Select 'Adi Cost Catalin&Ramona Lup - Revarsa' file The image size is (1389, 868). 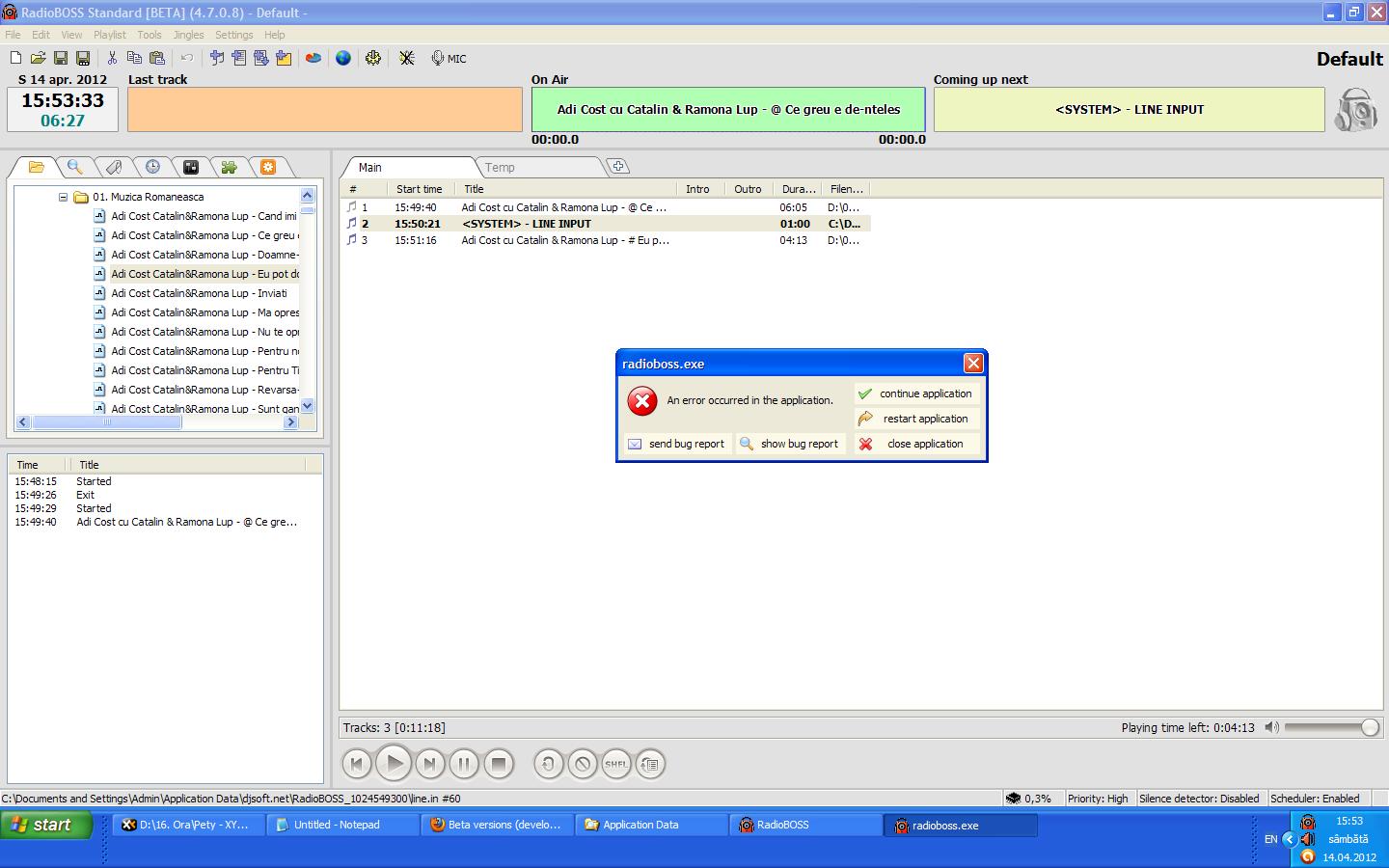(x=204, y=390)
